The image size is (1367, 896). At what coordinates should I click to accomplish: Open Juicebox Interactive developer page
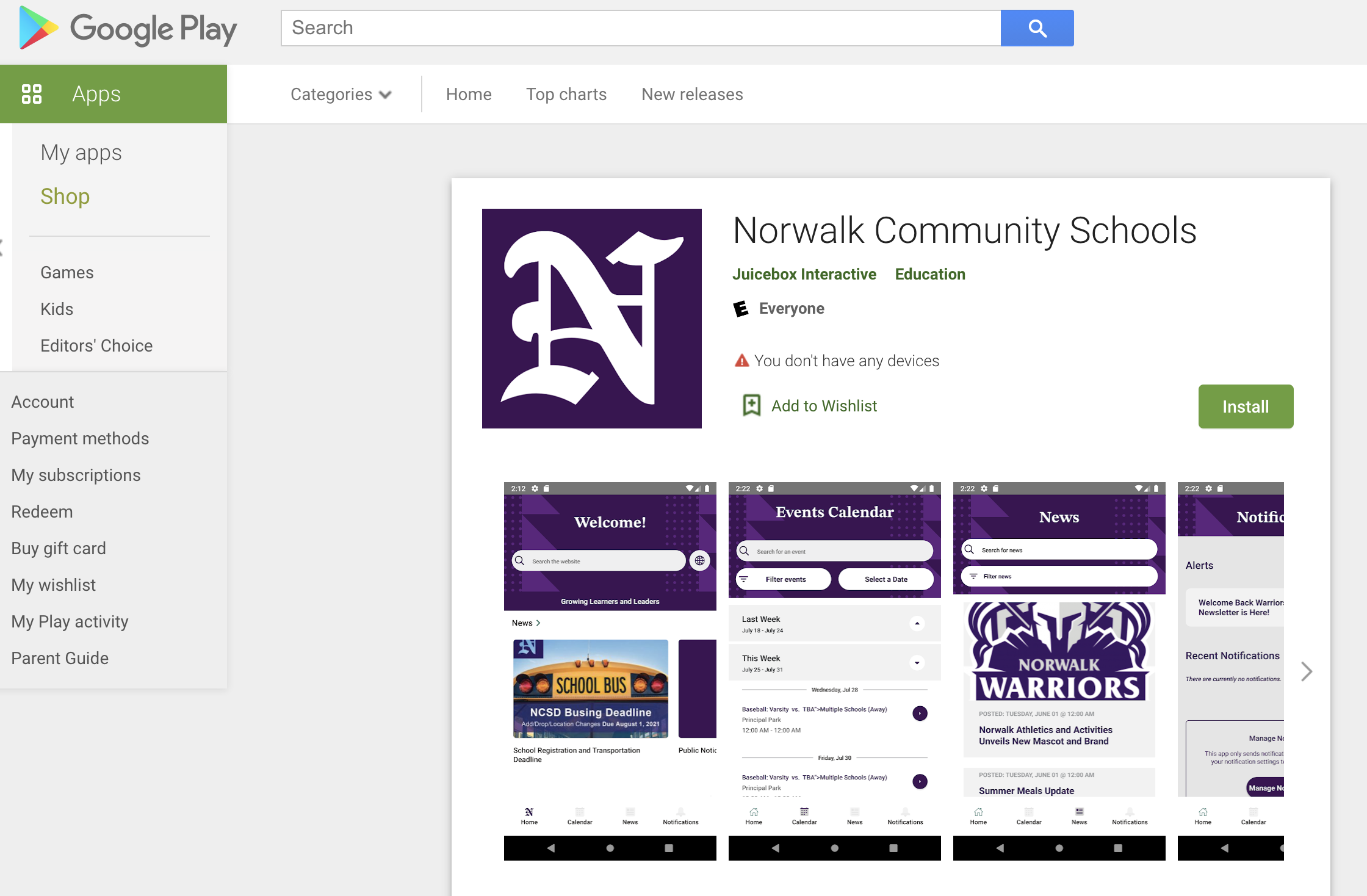tap(804, 274)
